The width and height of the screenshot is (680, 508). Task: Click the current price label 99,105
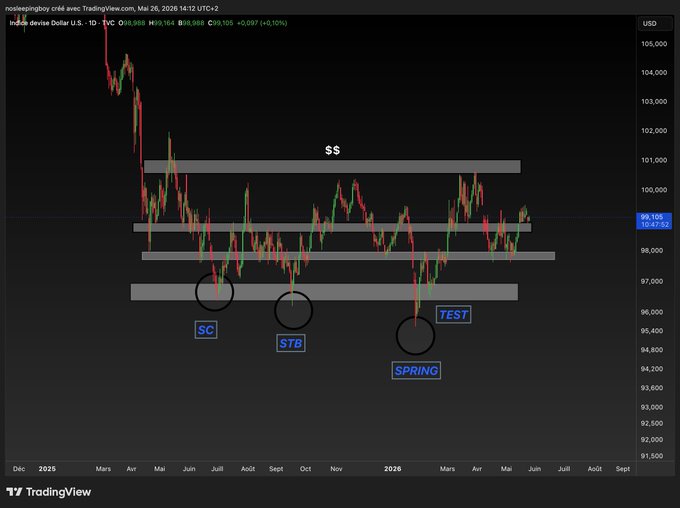click(654, 221)
